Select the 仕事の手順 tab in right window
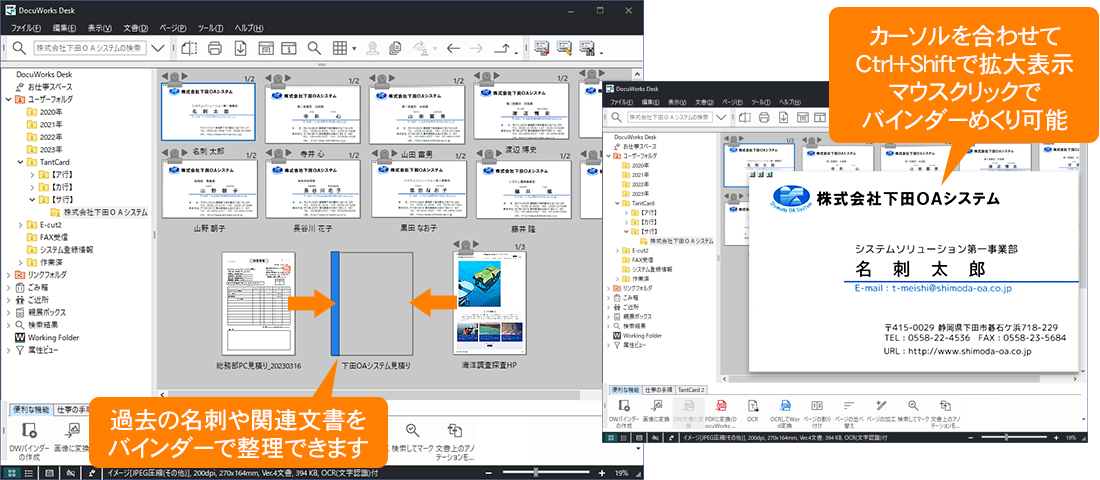This screenshot has width=1100, height=480. coord(659,389)
